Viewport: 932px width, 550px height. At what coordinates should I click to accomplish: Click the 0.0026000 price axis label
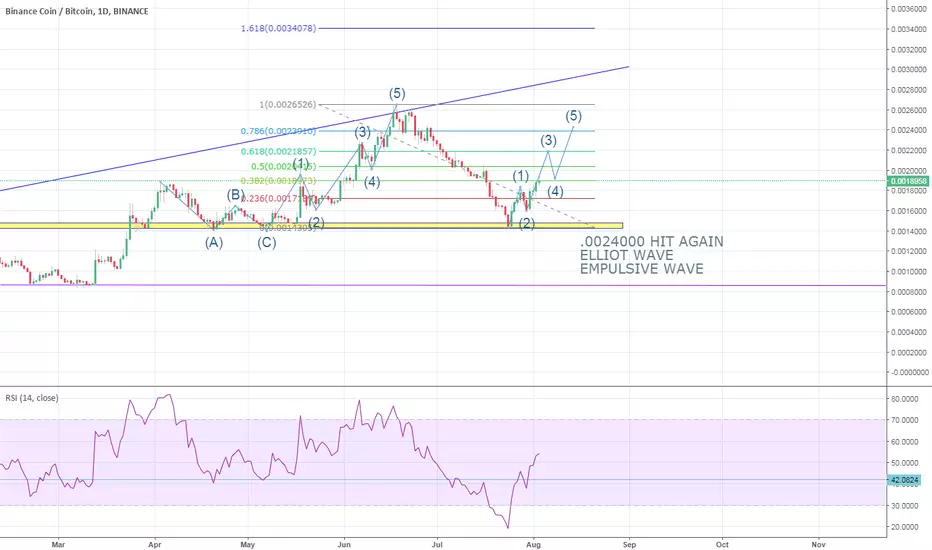[x=908, y=110]
